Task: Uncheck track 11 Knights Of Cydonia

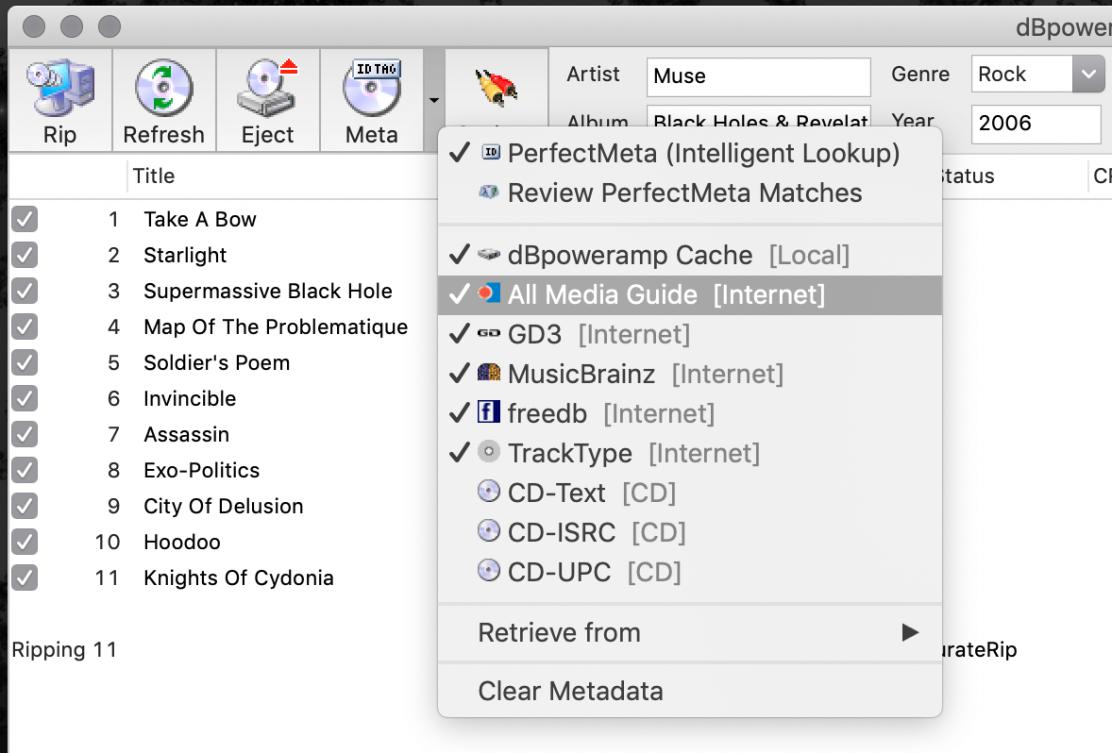Action: pos(24,577)
